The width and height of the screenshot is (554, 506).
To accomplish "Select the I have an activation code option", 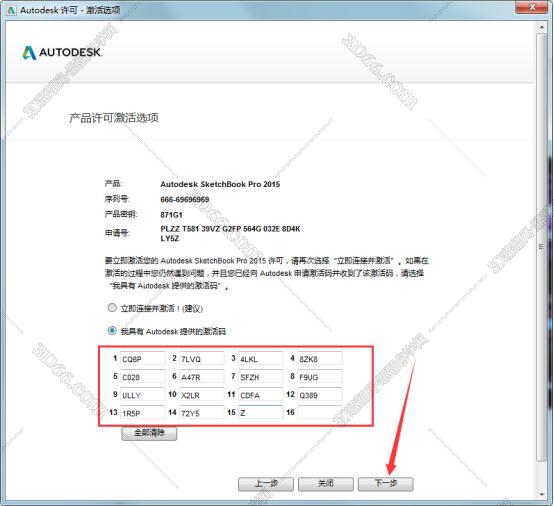I will 112,331.
